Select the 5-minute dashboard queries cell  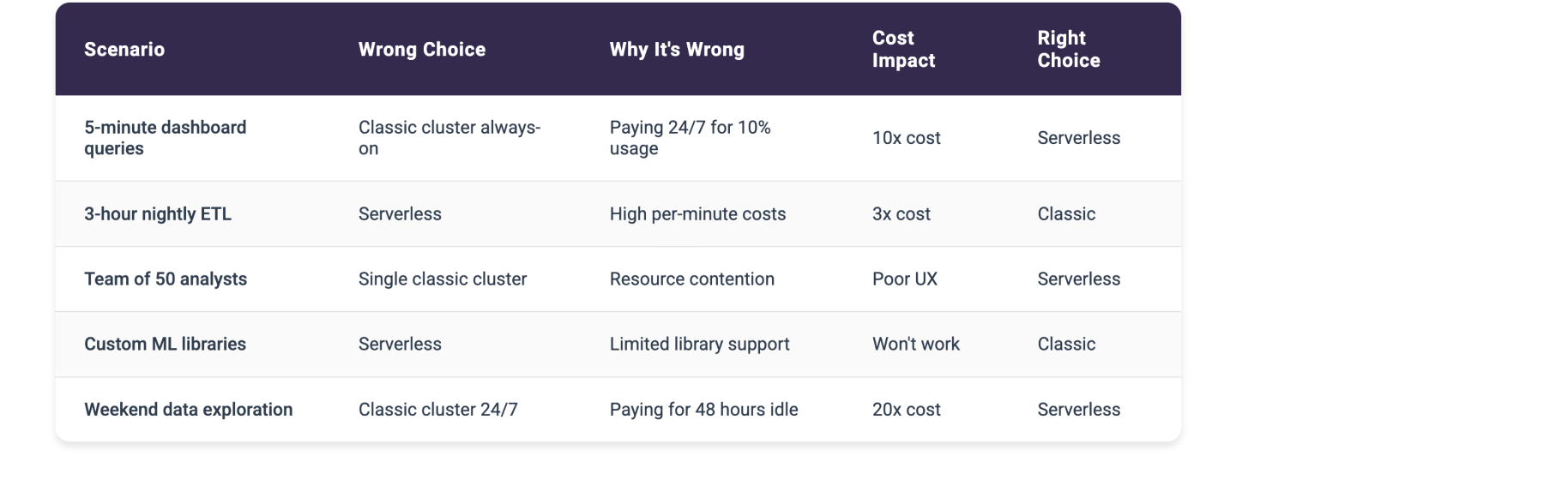tap(165, 138)
